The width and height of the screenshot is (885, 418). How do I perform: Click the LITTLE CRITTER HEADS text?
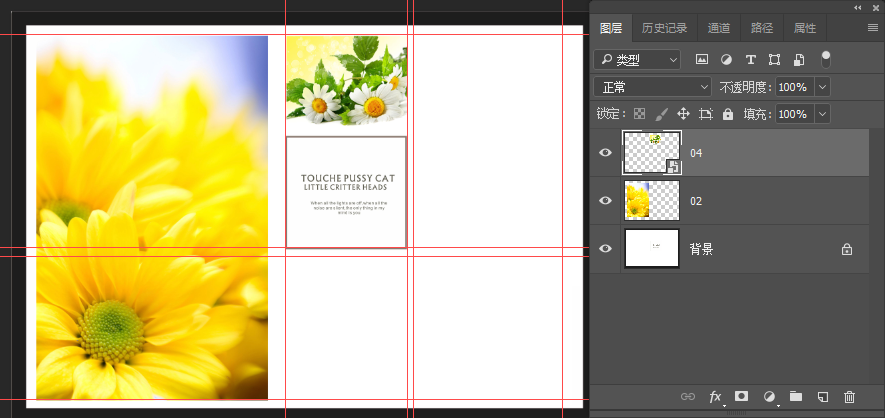[x=345, y=187]
